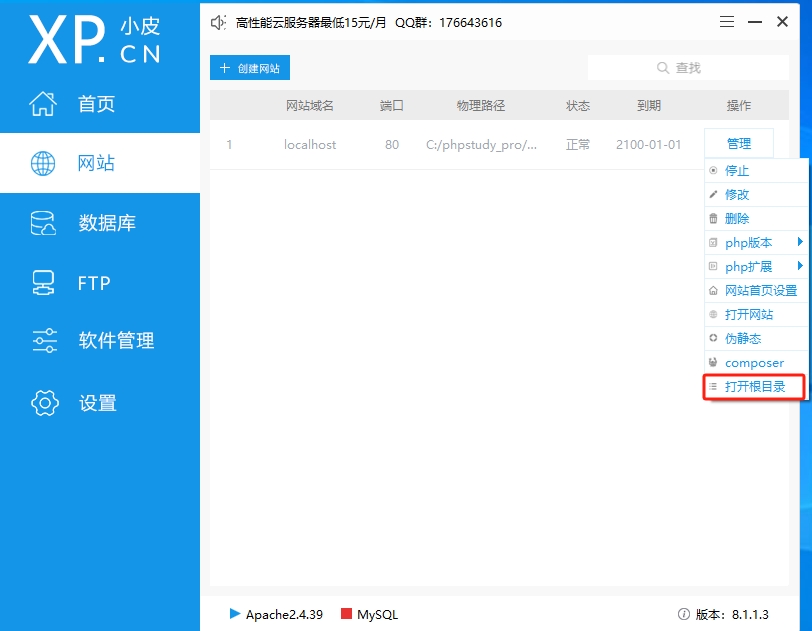Viewport: 812px width, 631px height.
Task: Click the 版本: 8.1.1.3 text
Action: pyautogui.click(x=732, y=614)
